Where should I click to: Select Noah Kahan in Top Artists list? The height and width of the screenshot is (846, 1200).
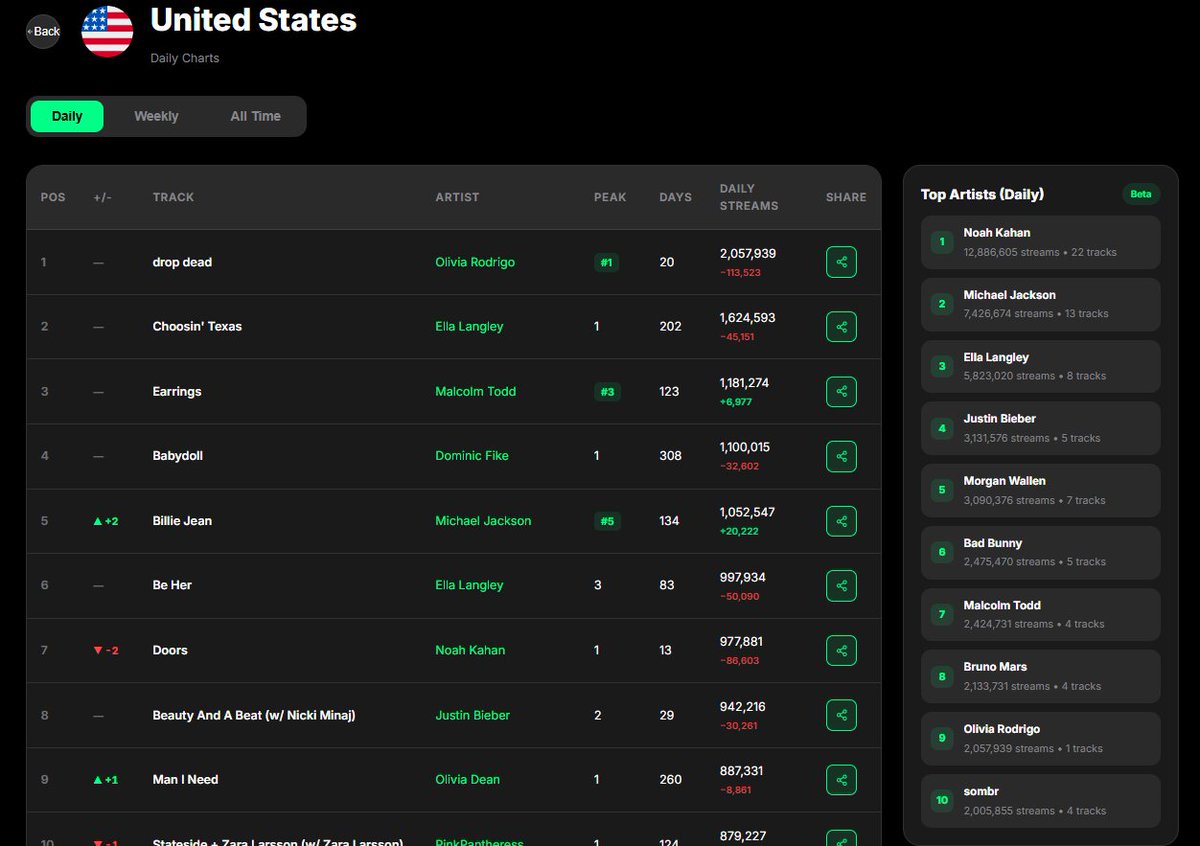tap(1040, 242)
